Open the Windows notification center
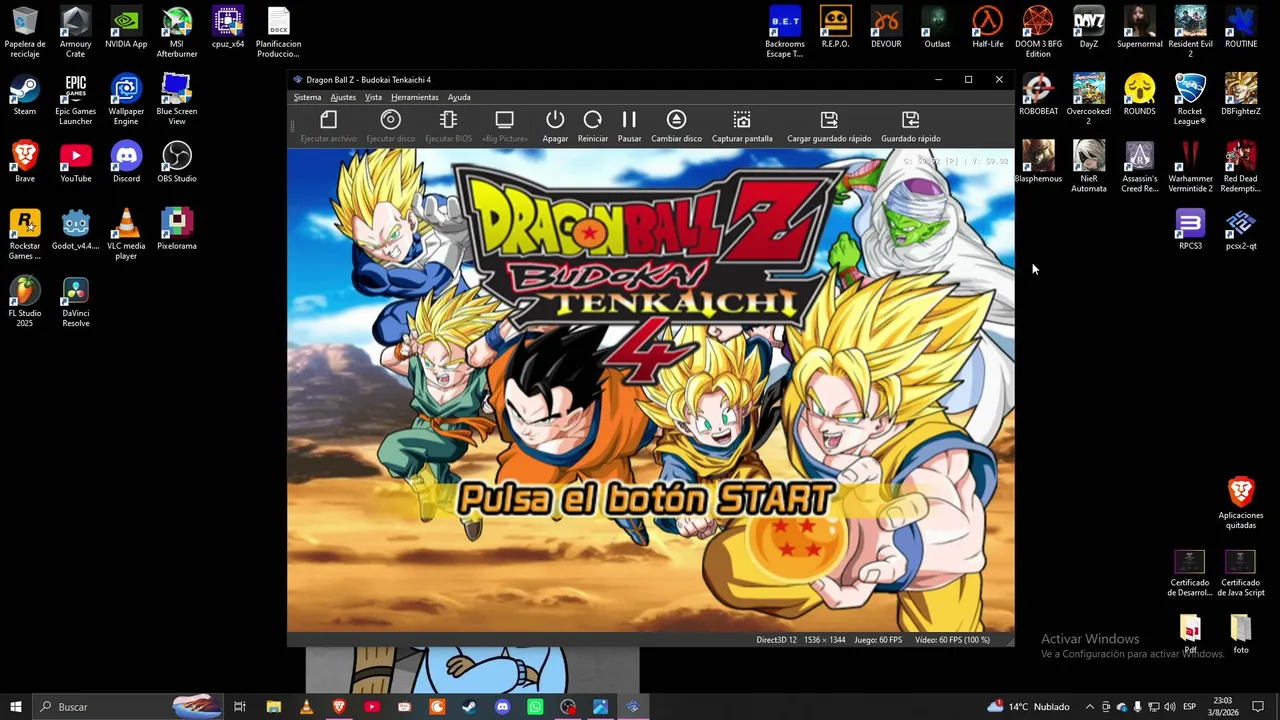This screenshot has height=720, width=1280. click(1258, 707)
